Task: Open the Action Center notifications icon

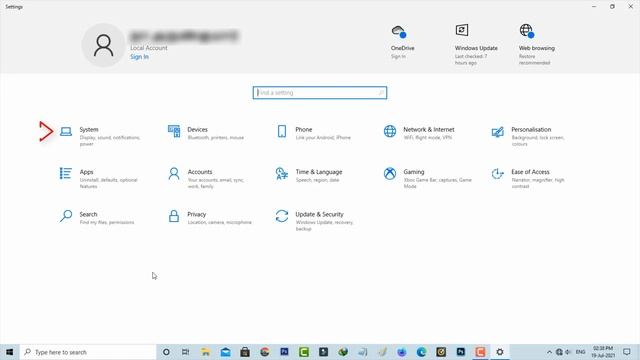Action: pos(627,352)
